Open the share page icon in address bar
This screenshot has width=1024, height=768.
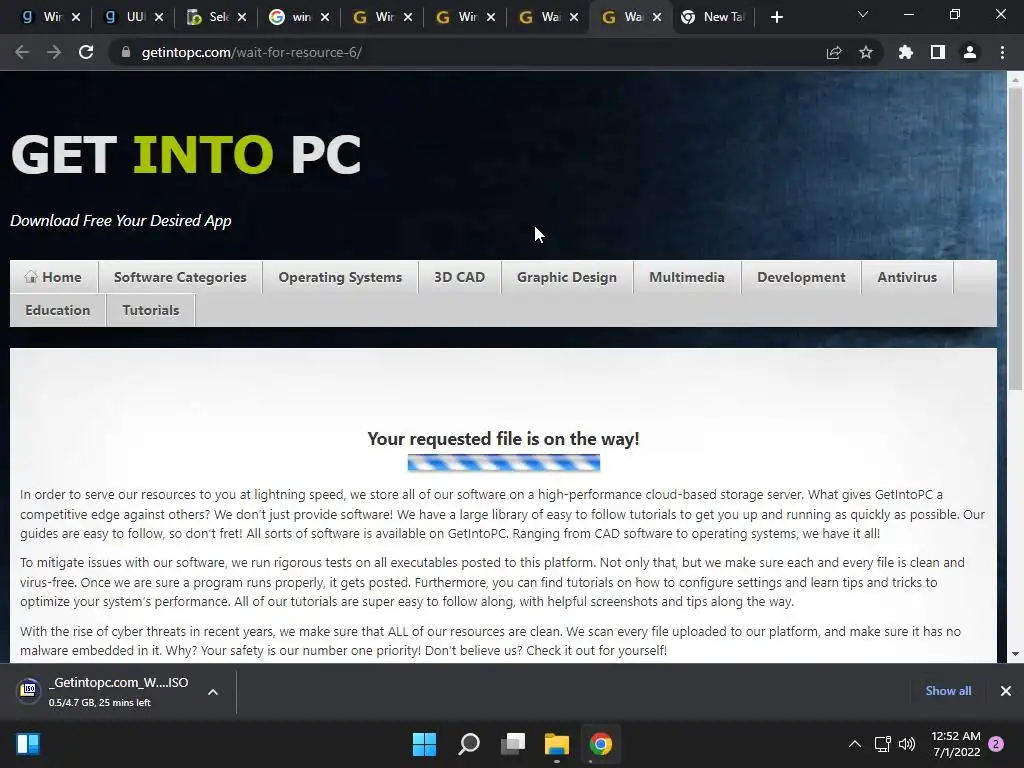(x=834, y=52)
